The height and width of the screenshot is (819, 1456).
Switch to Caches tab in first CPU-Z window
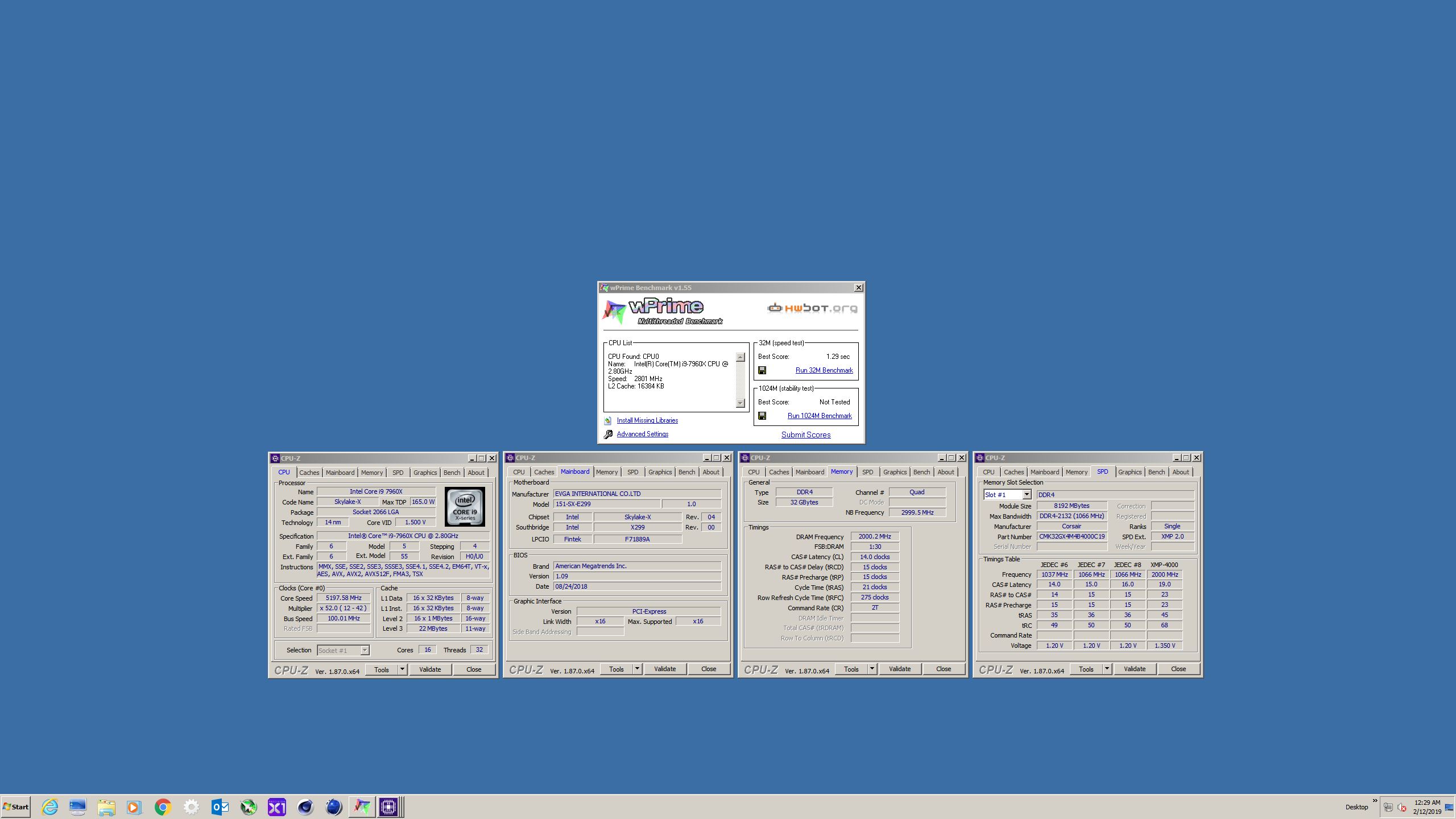[309, 473]
